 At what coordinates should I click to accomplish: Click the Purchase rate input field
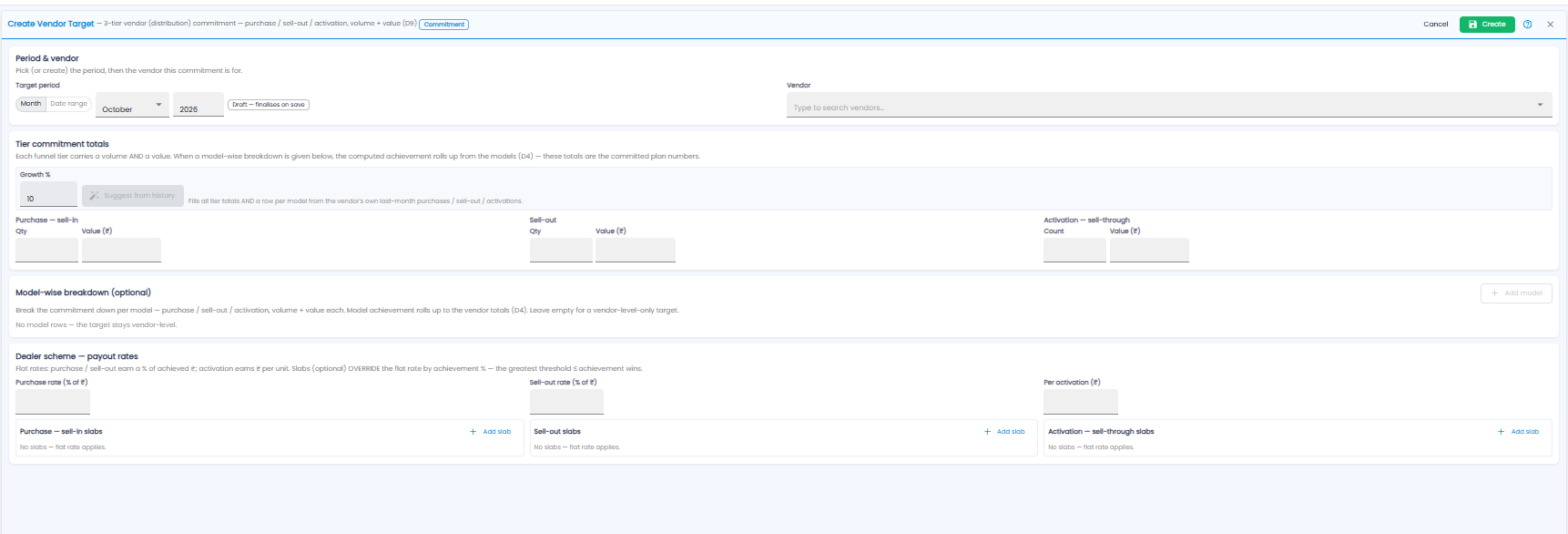[53, 402]
